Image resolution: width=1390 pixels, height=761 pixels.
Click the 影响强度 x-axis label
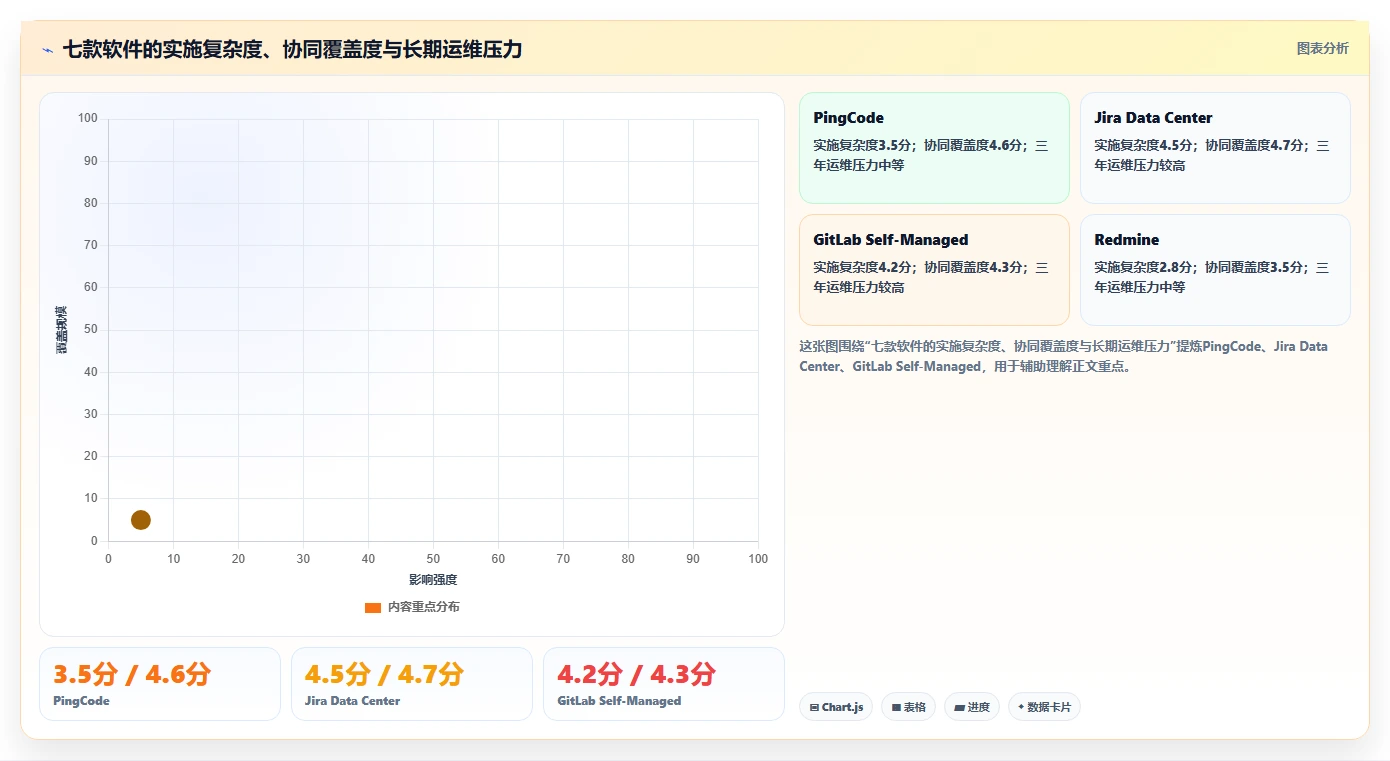point(433,580)
